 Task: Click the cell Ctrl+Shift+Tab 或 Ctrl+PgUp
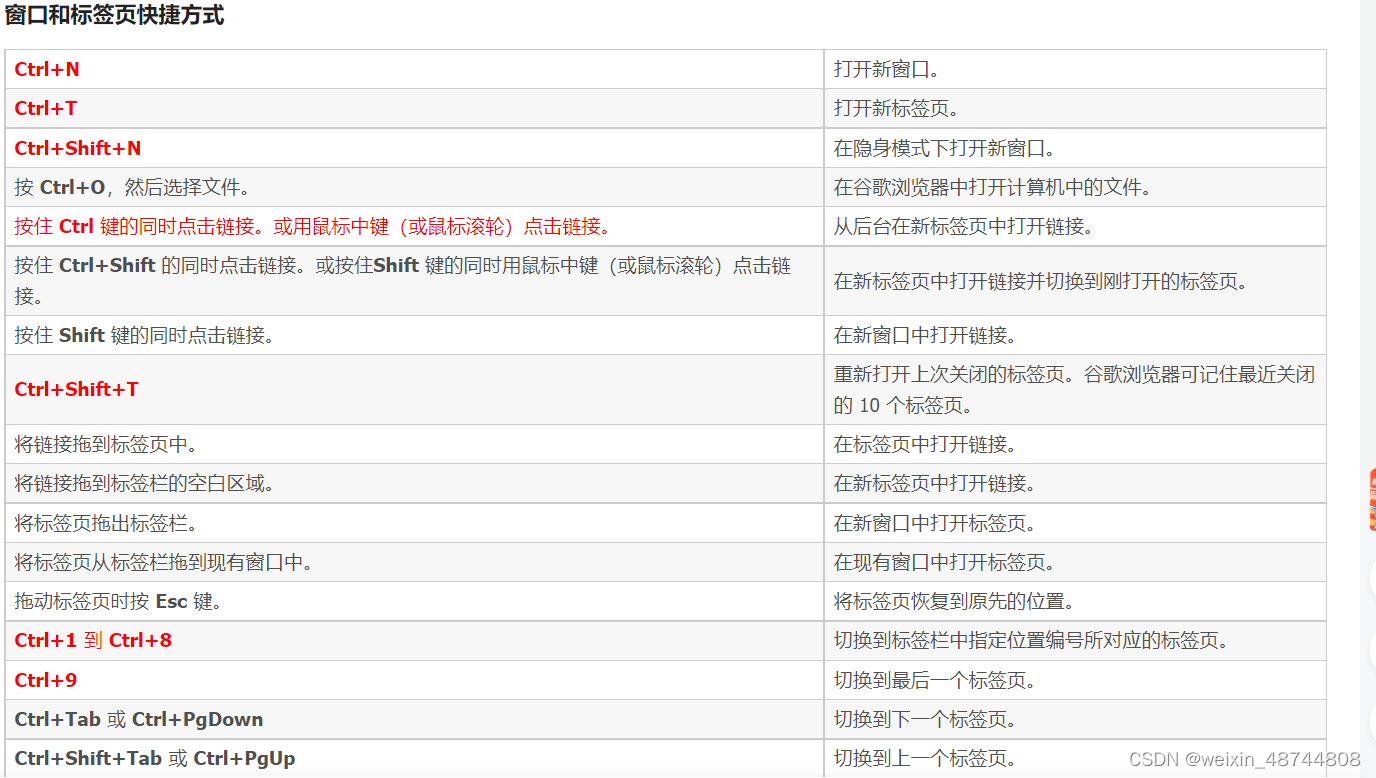tap(414, 758)
